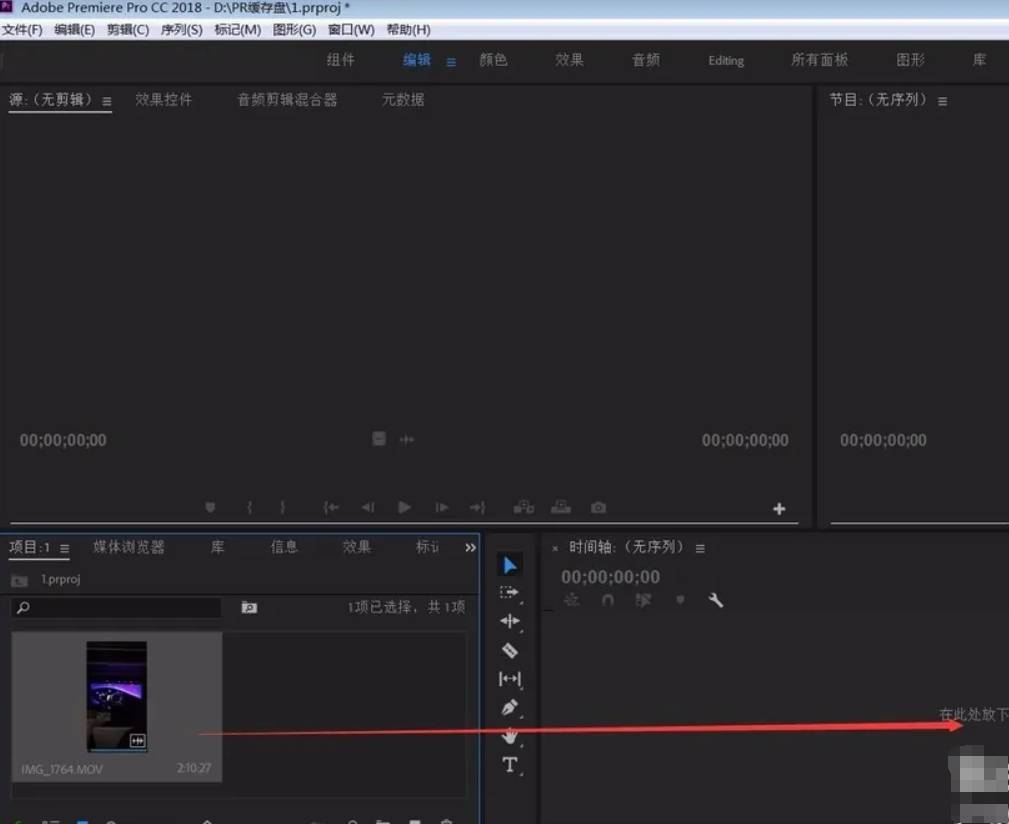Switch to the 所有面板 workspace

tap(819, 60)
